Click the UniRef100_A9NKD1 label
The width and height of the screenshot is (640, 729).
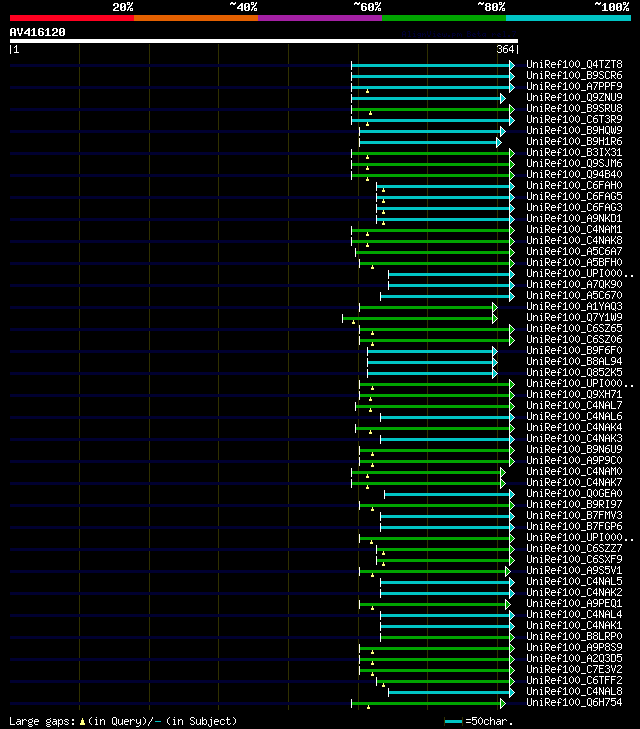coord(574,219)
